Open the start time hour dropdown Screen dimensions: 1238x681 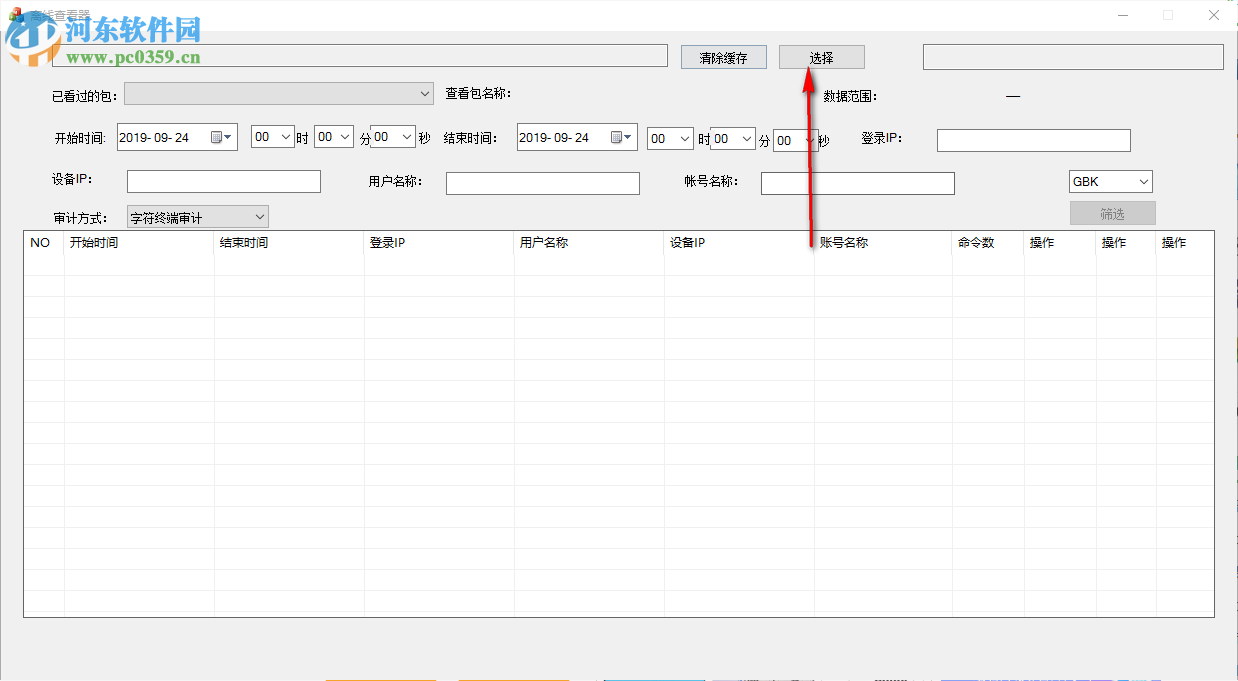[x=273, y=138]
